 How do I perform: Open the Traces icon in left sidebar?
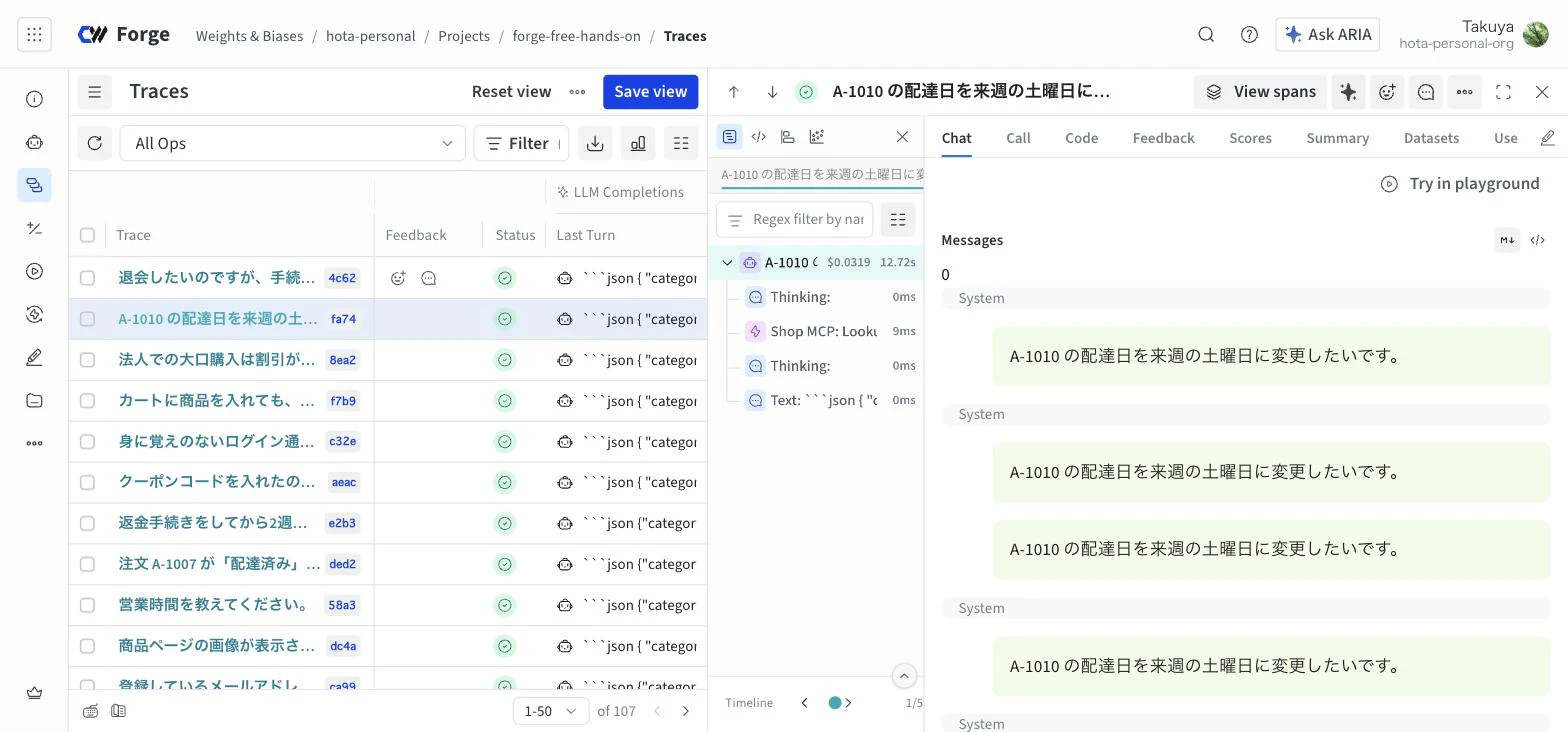[34, 185]
